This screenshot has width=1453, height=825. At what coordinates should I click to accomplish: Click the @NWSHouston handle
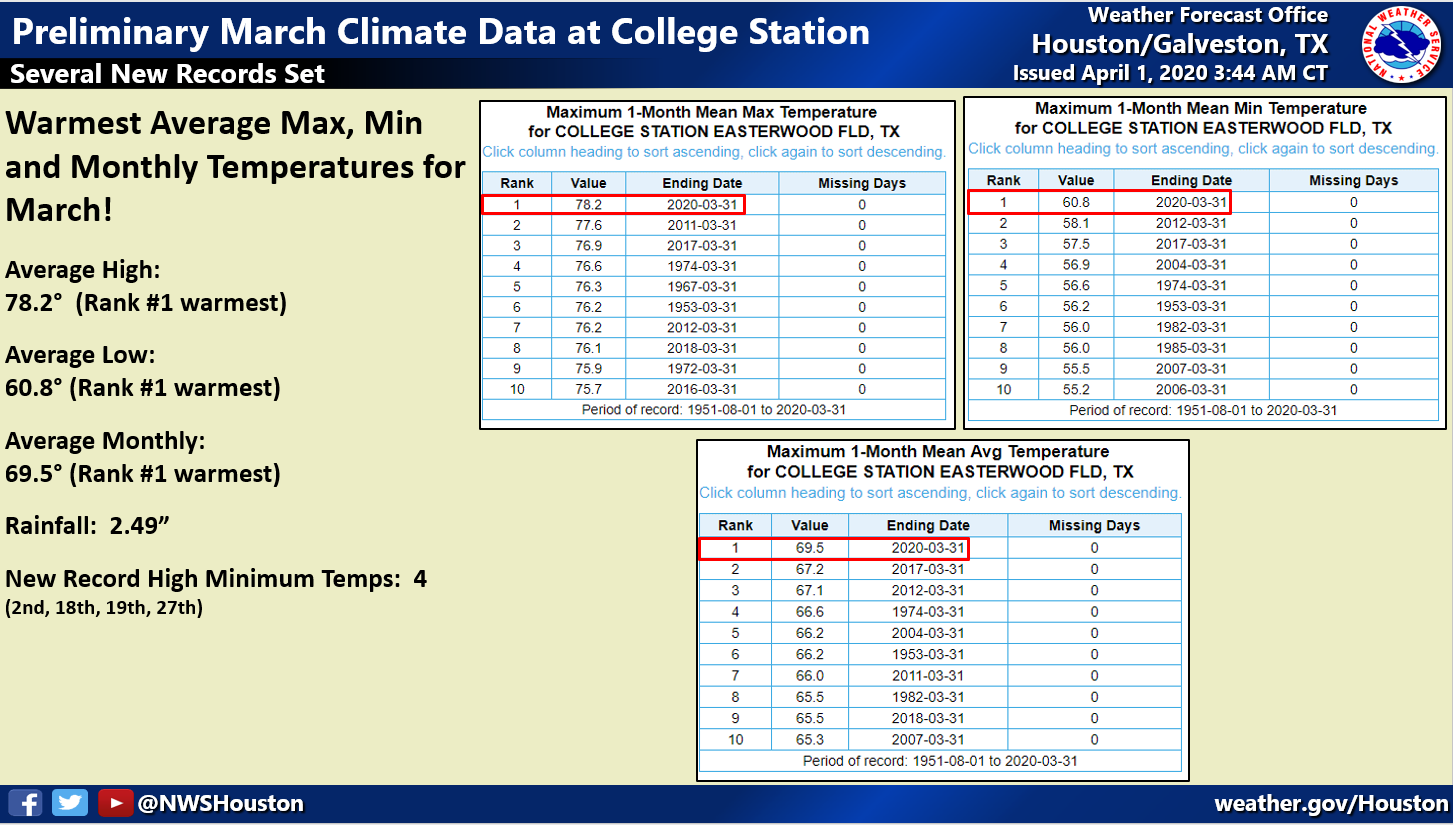click(220, 803)
